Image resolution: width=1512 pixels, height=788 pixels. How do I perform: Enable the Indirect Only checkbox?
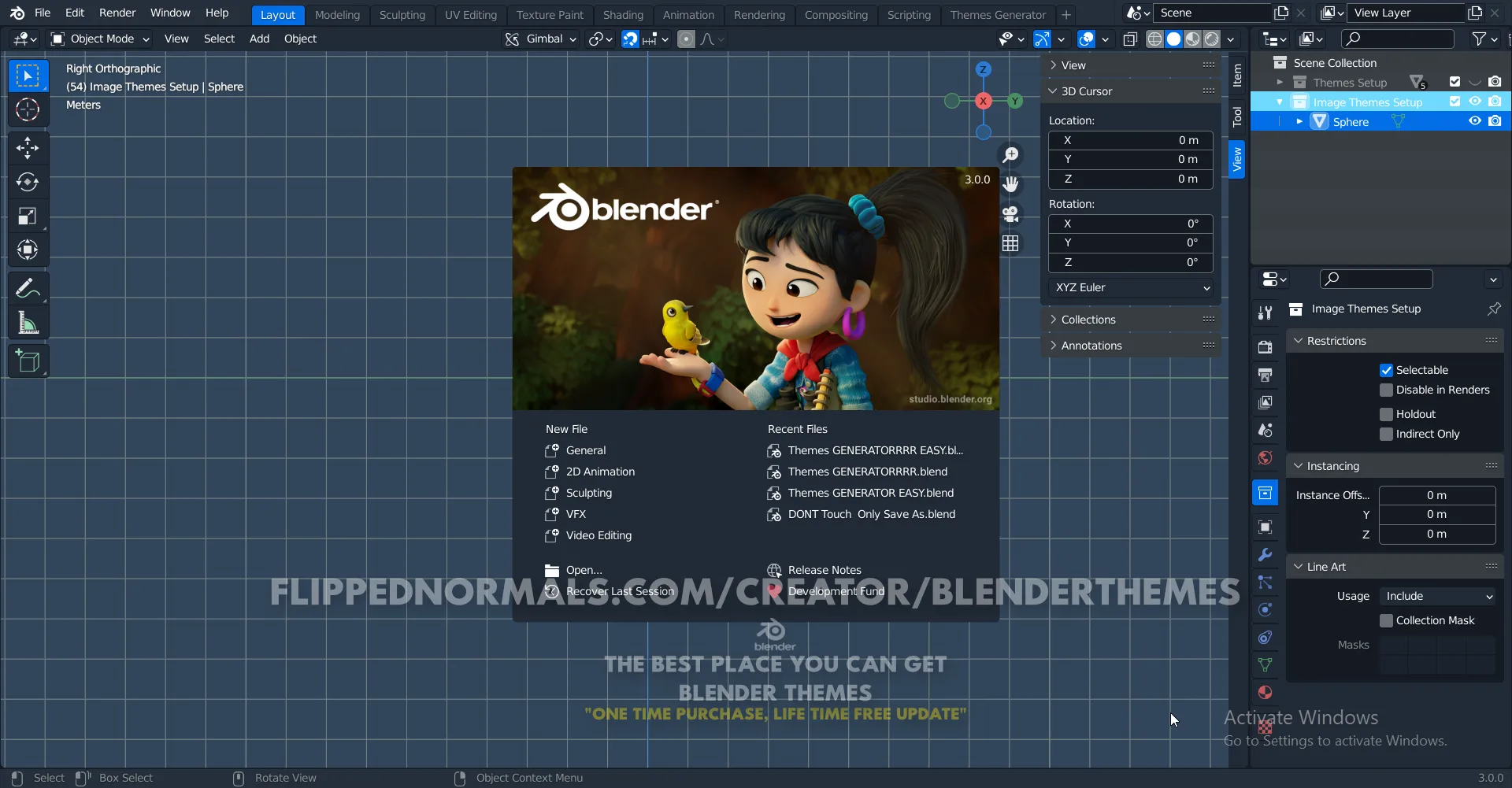pyautogui.click(x=1386, y=434)
